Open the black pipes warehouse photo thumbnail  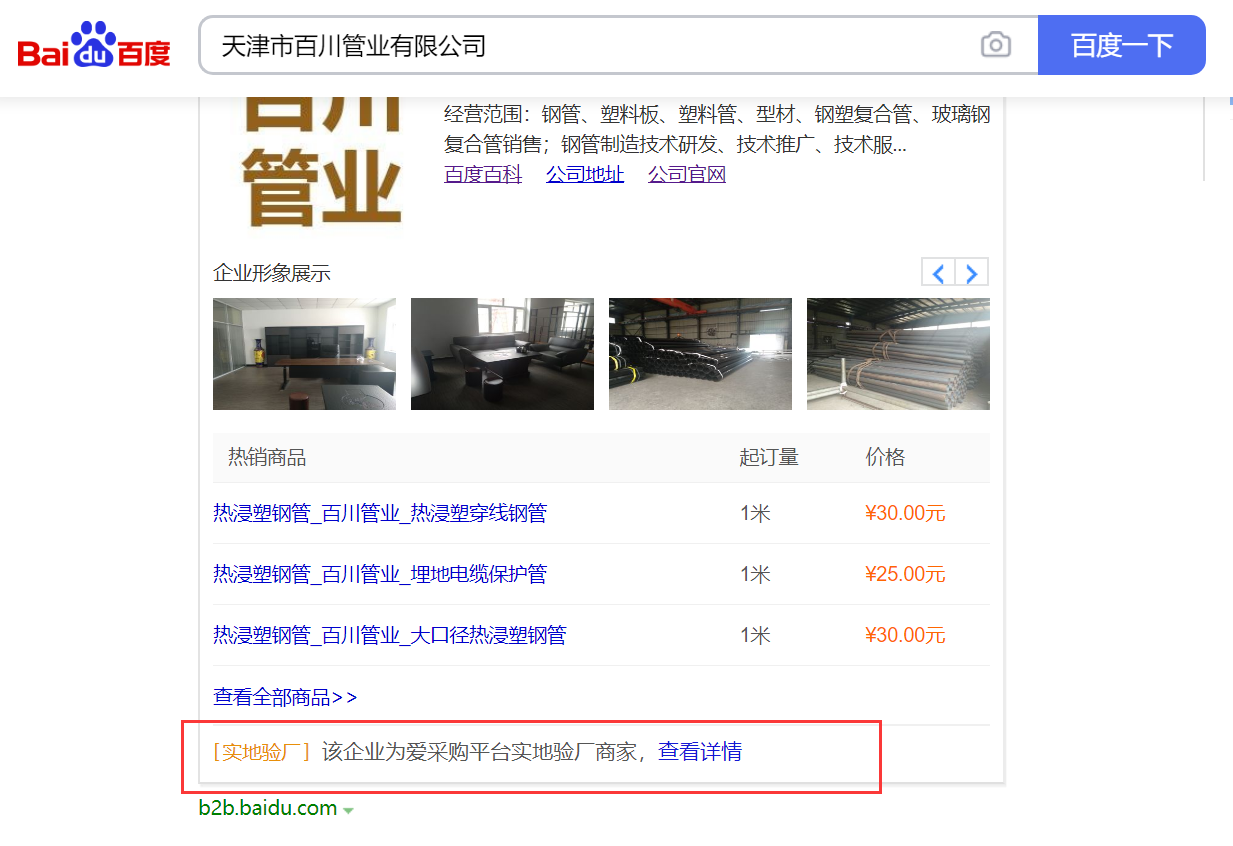700,354
